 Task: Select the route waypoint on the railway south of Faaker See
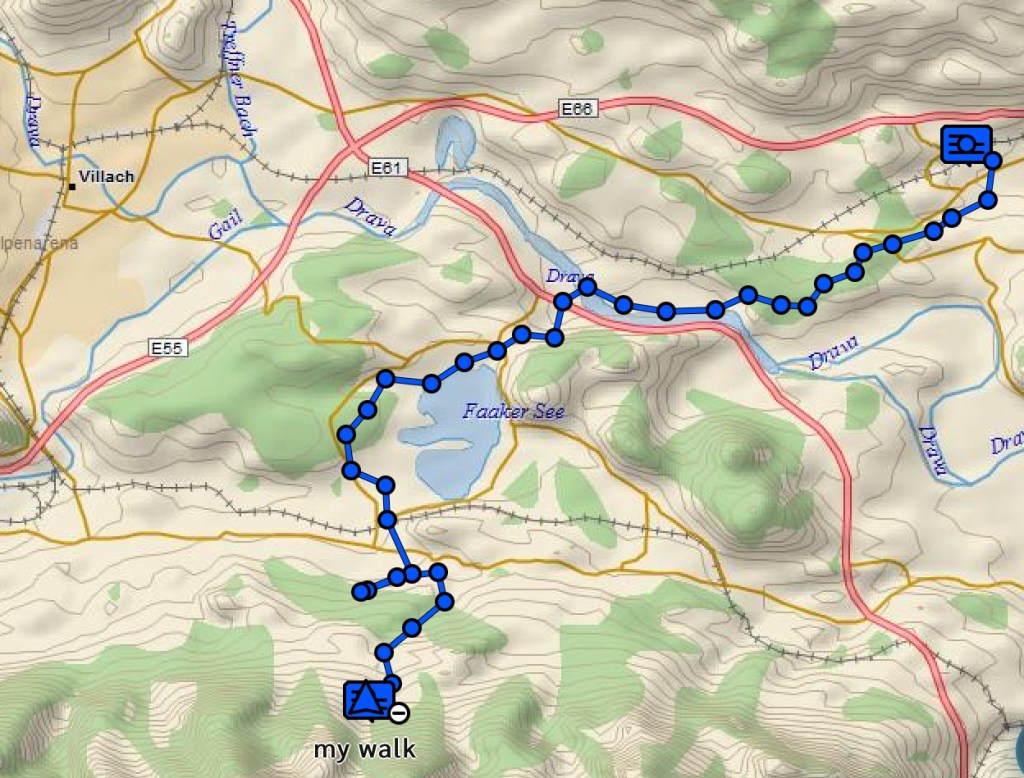pyautogui.click(x=387, y=520)
